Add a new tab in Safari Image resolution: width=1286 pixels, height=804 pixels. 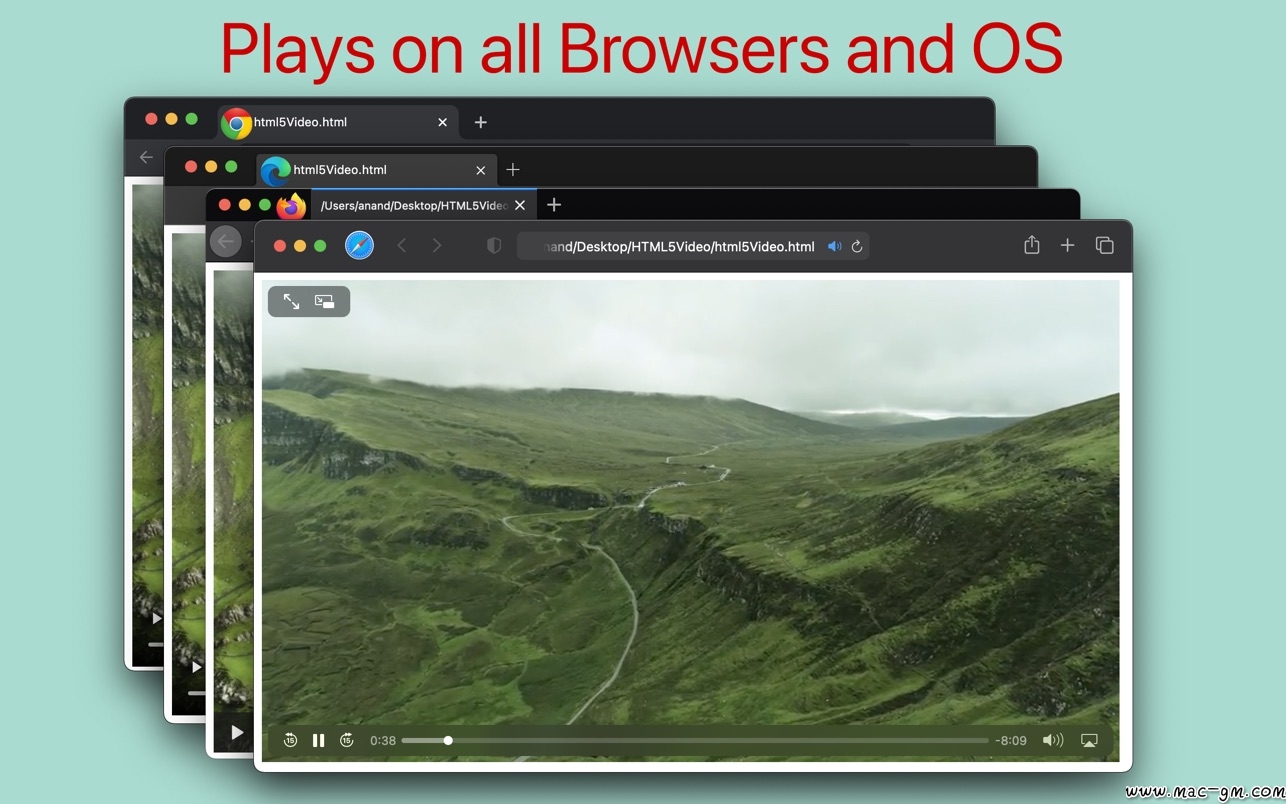point(1067,245)
